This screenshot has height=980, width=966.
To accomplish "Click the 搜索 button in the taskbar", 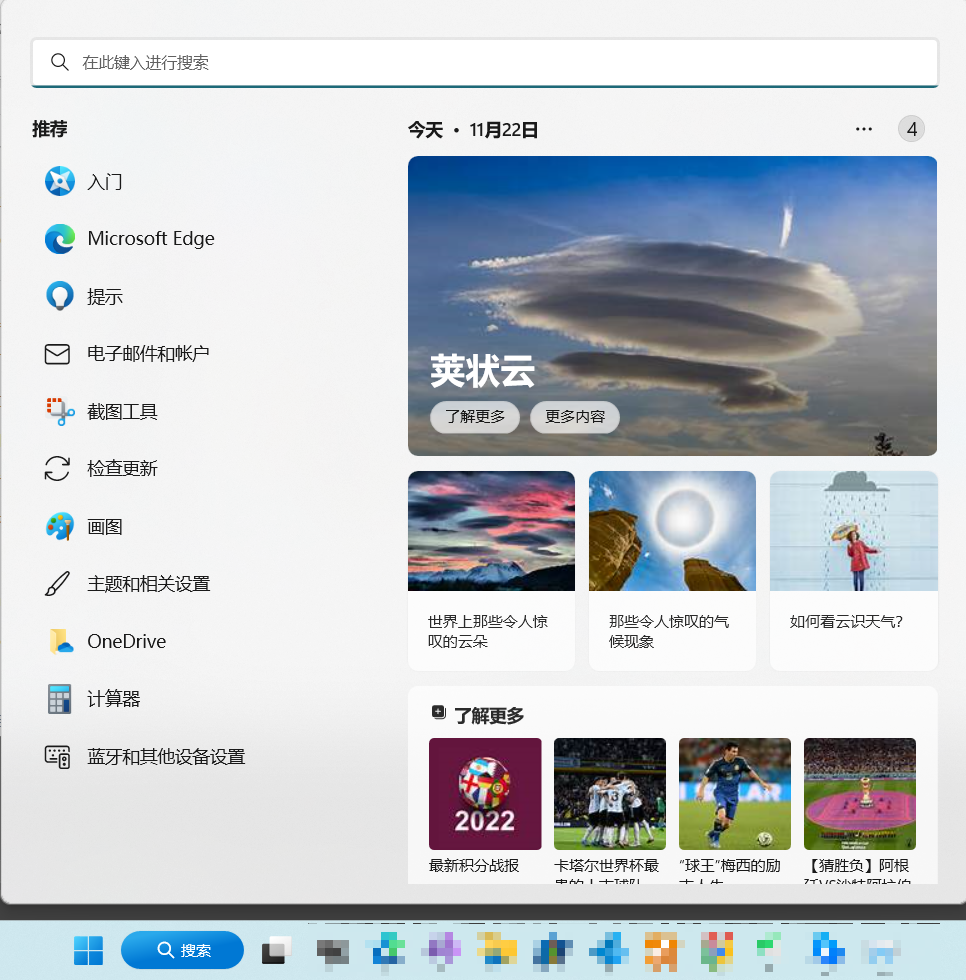I will coord(182,951).
